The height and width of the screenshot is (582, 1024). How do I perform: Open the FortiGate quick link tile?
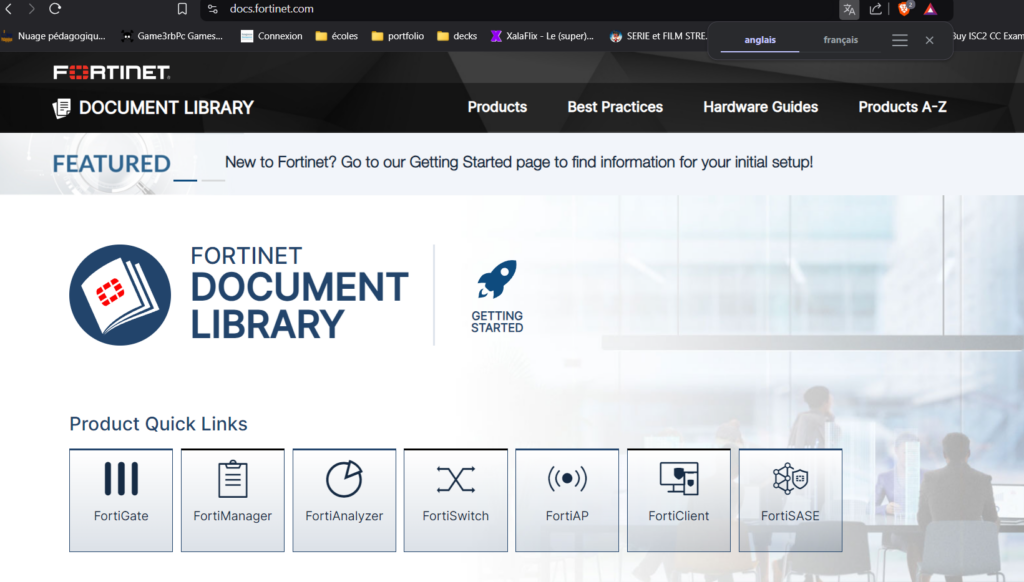[x=121, y=500]
